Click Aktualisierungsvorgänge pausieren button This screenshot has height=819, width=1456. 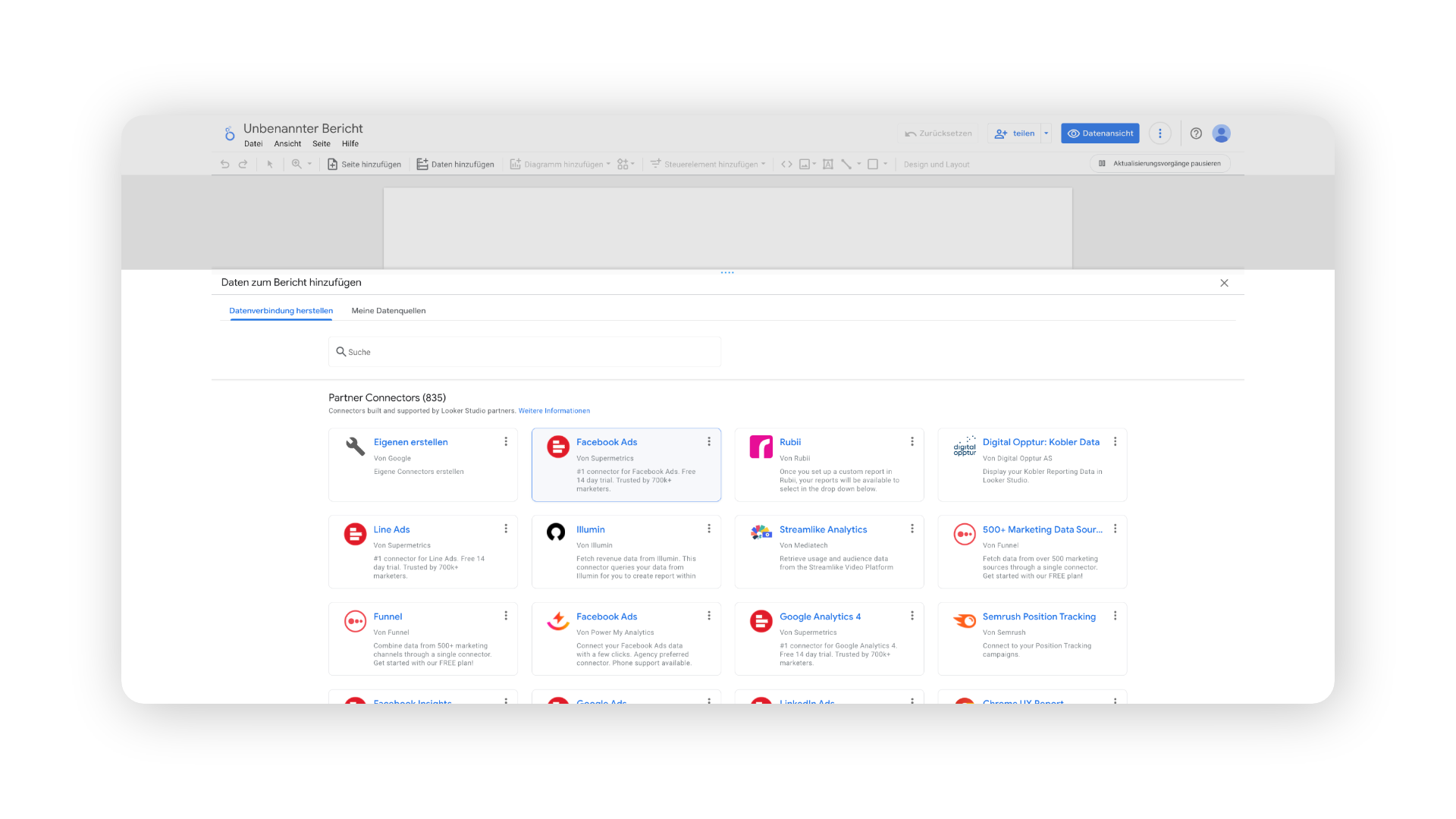[1159, 164]
